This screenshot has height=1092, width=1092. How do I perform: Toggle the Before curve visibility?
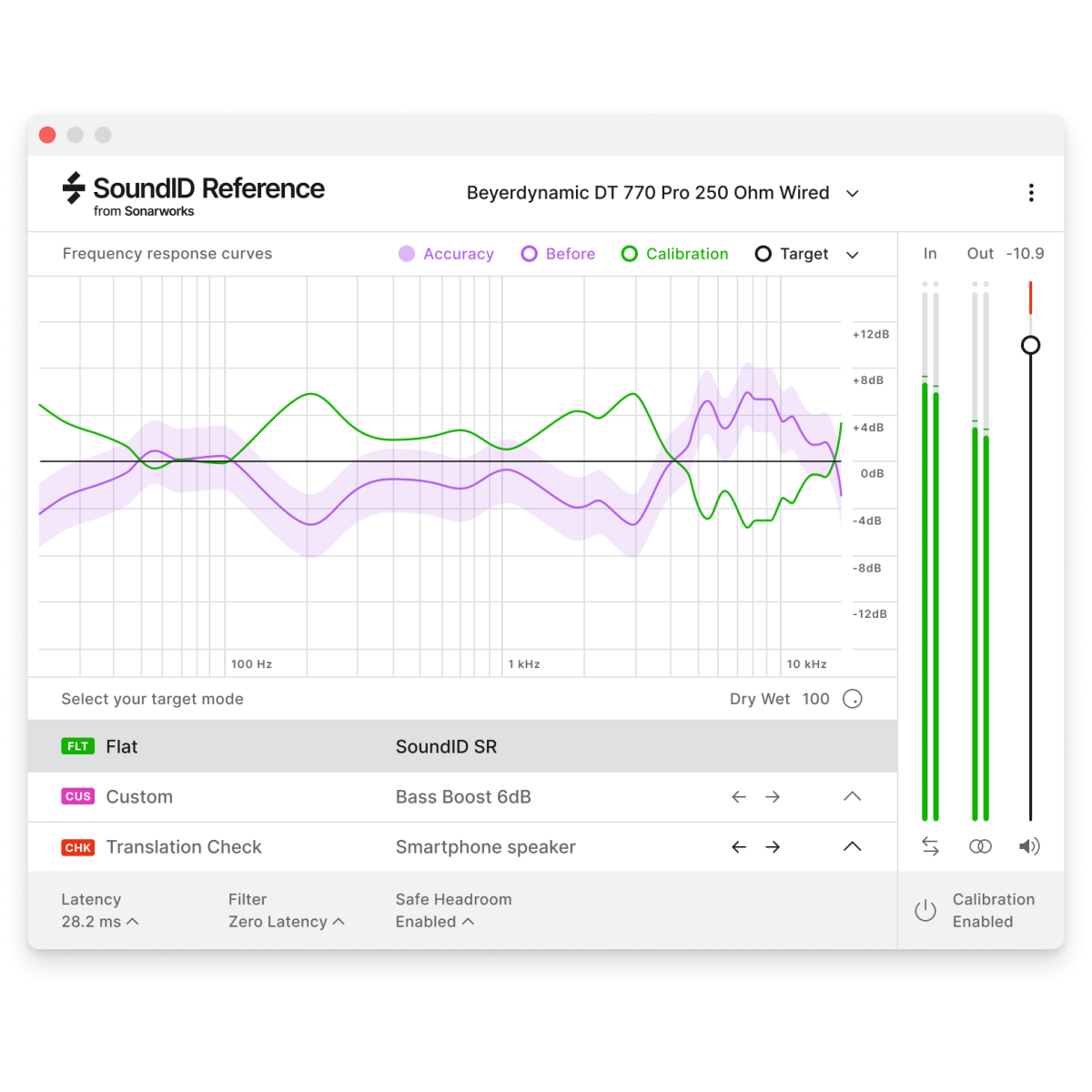pos(558,254)
